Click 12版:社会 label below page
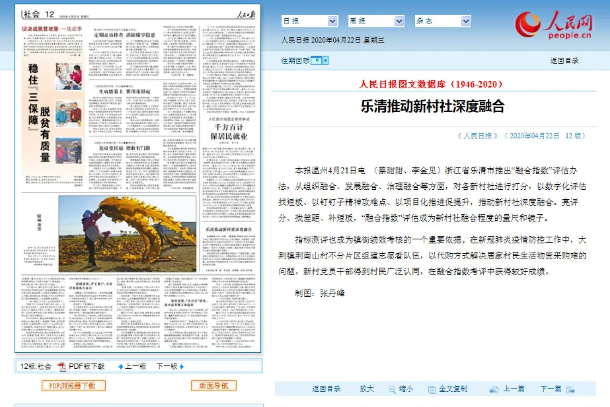The width and height of the screenshot is (610, 407). click(35, 366)
